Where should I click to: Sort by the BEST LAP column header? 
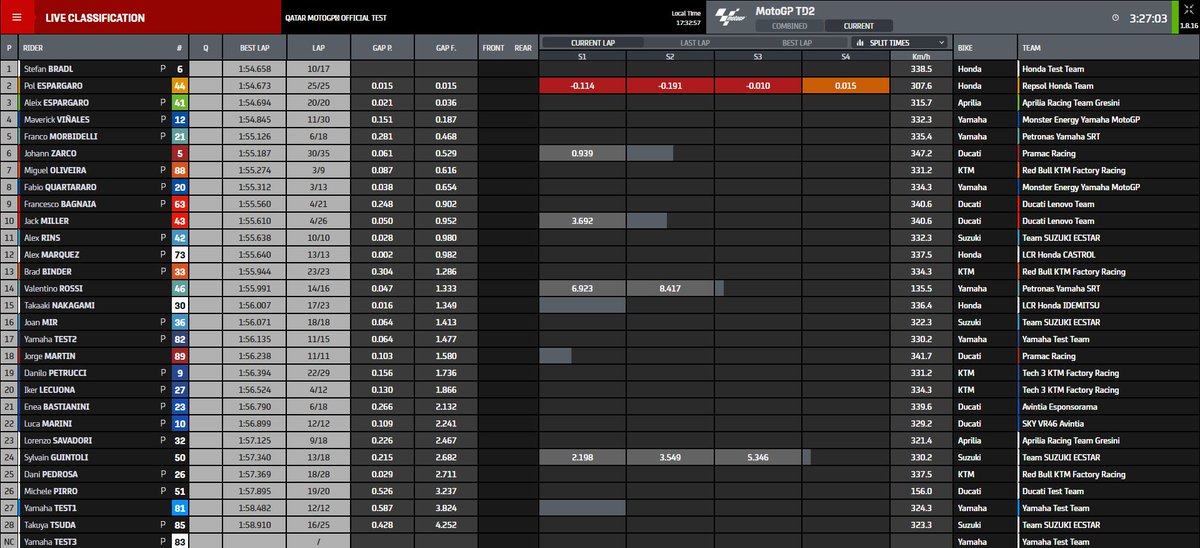[x=255, y=48]
